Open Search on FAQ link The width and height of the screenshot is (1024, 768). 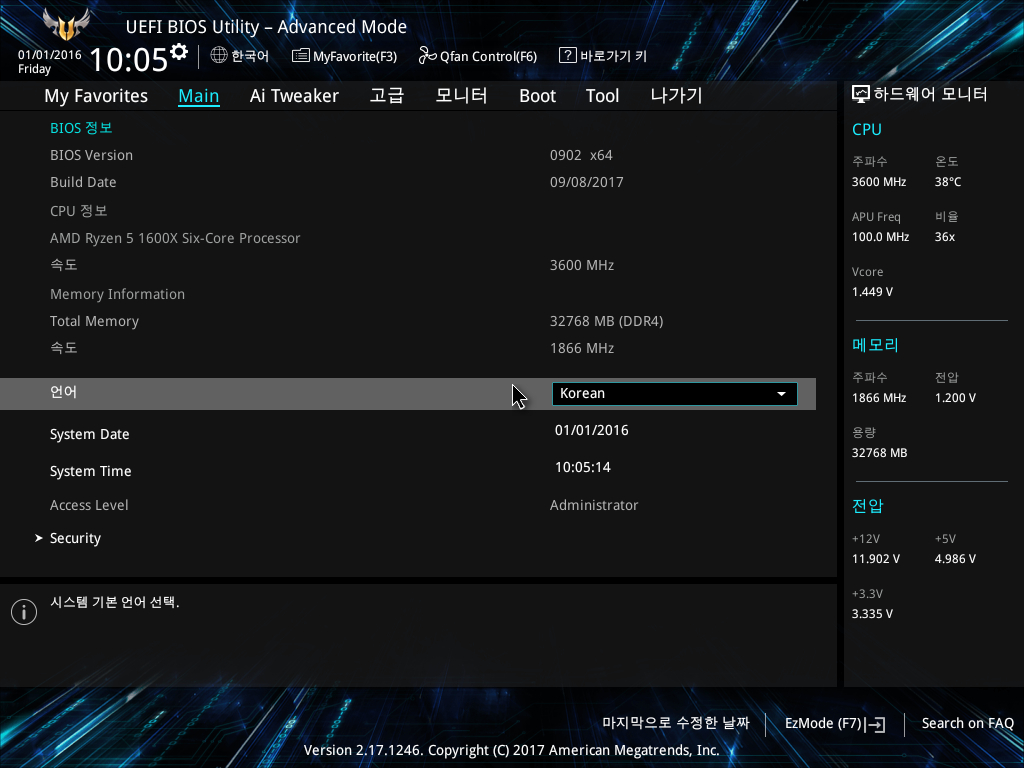pos(967,724)
